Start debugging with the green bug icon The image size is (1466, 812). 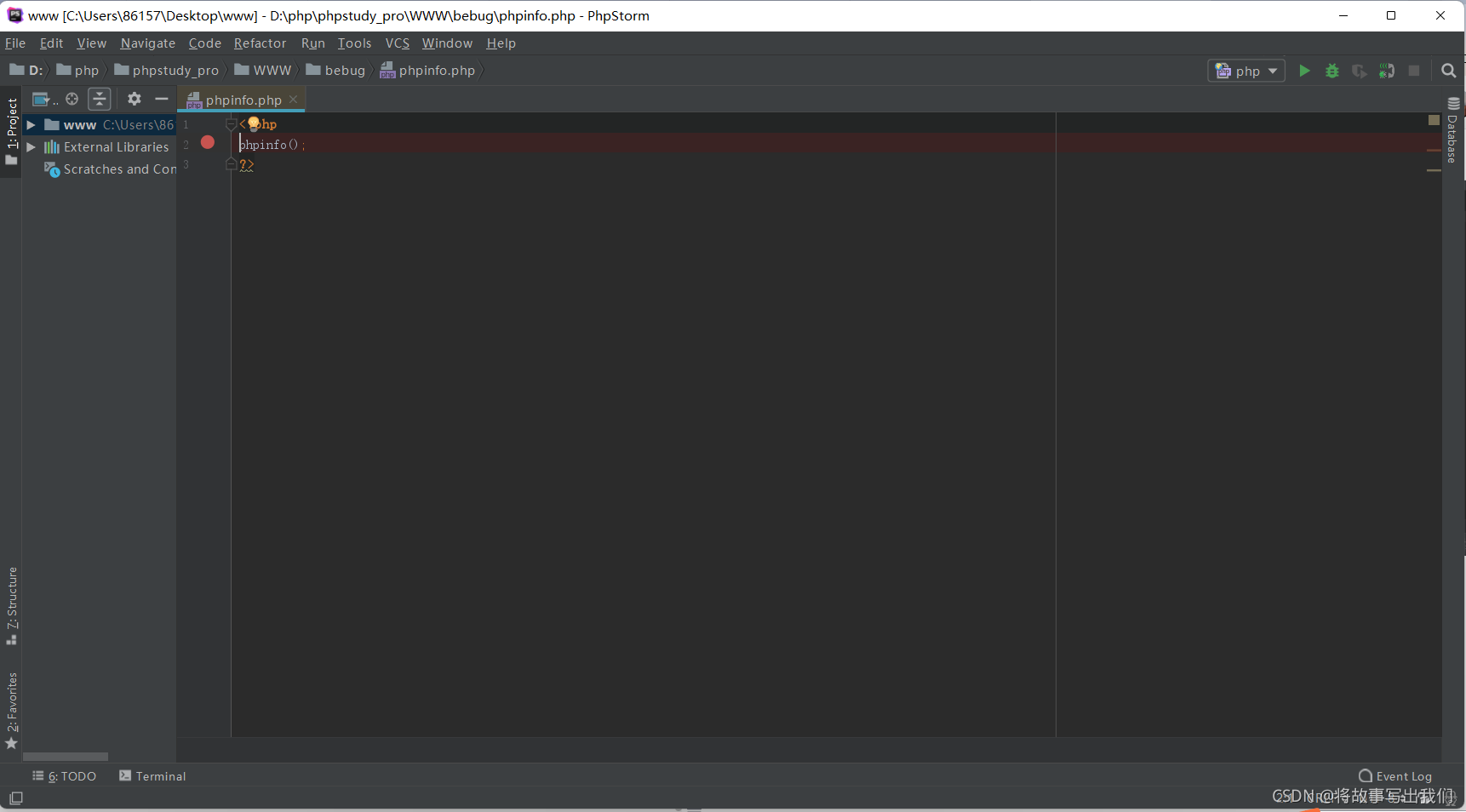pos(1332,71)
